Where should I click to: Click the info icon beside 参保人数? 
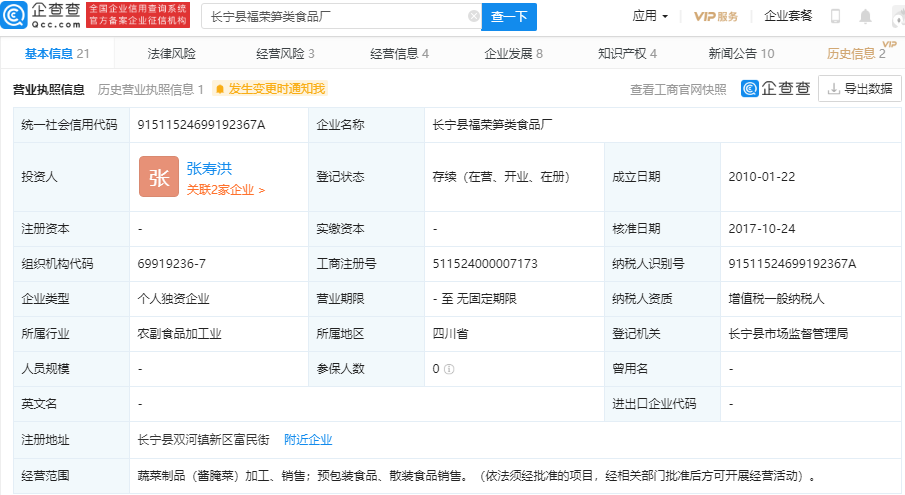click(x=450, y=369)
